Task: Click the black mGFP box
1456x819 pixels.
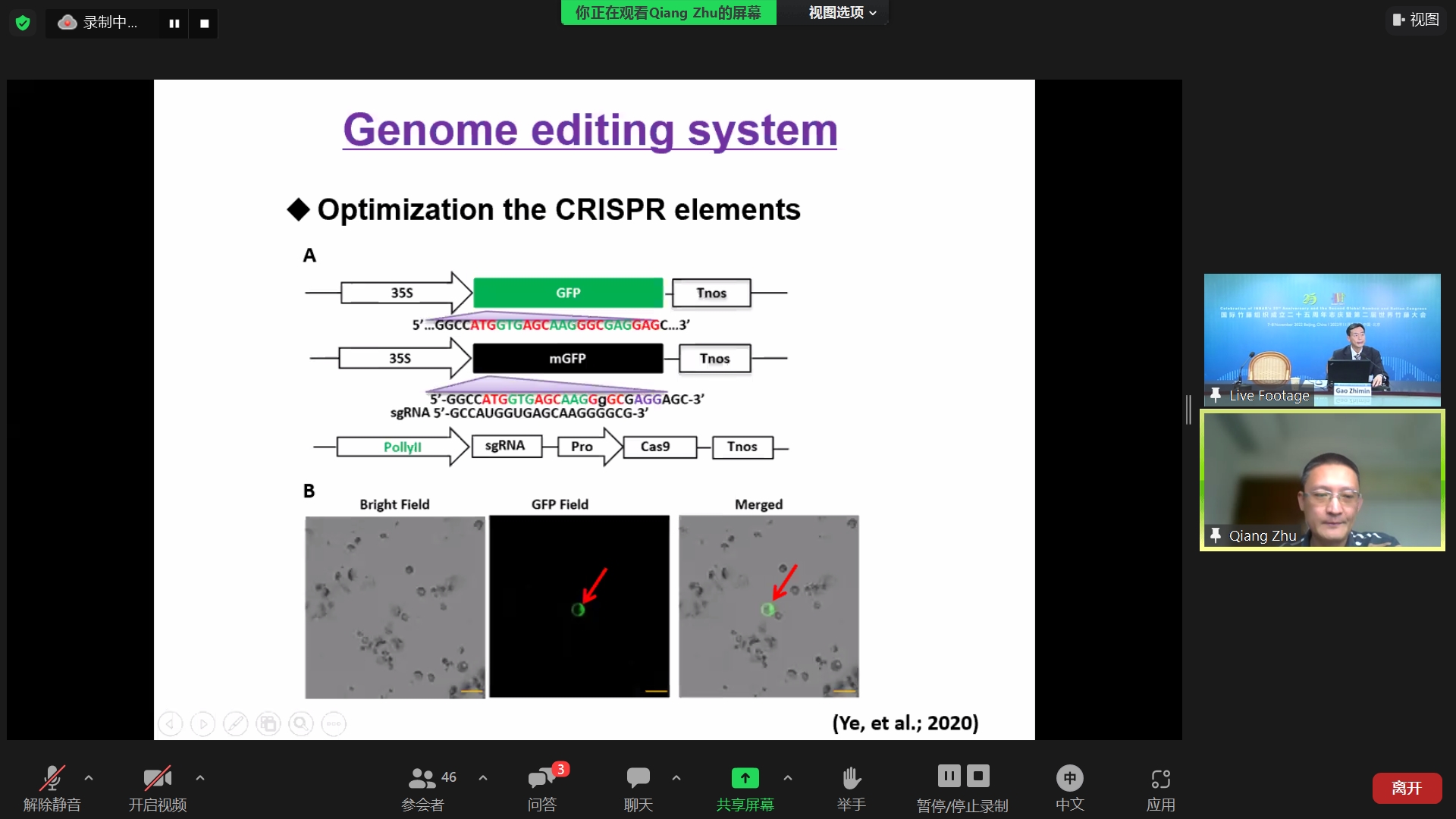Action: click(x=568, y=358)
